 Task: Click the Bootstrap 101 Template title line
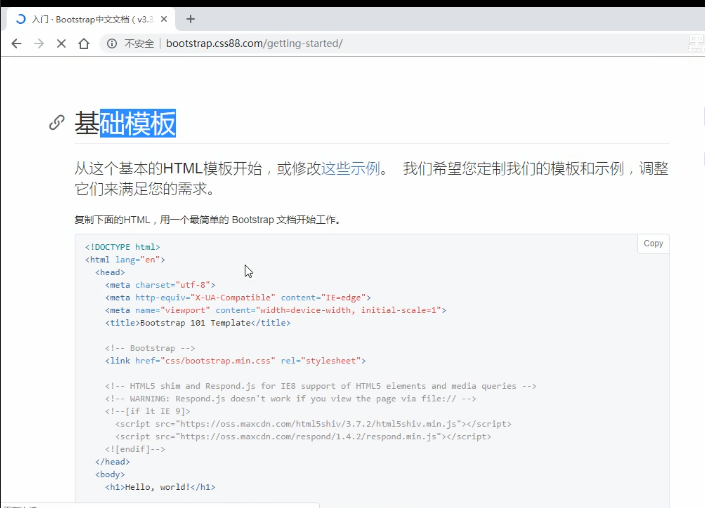tap(198, 323)
